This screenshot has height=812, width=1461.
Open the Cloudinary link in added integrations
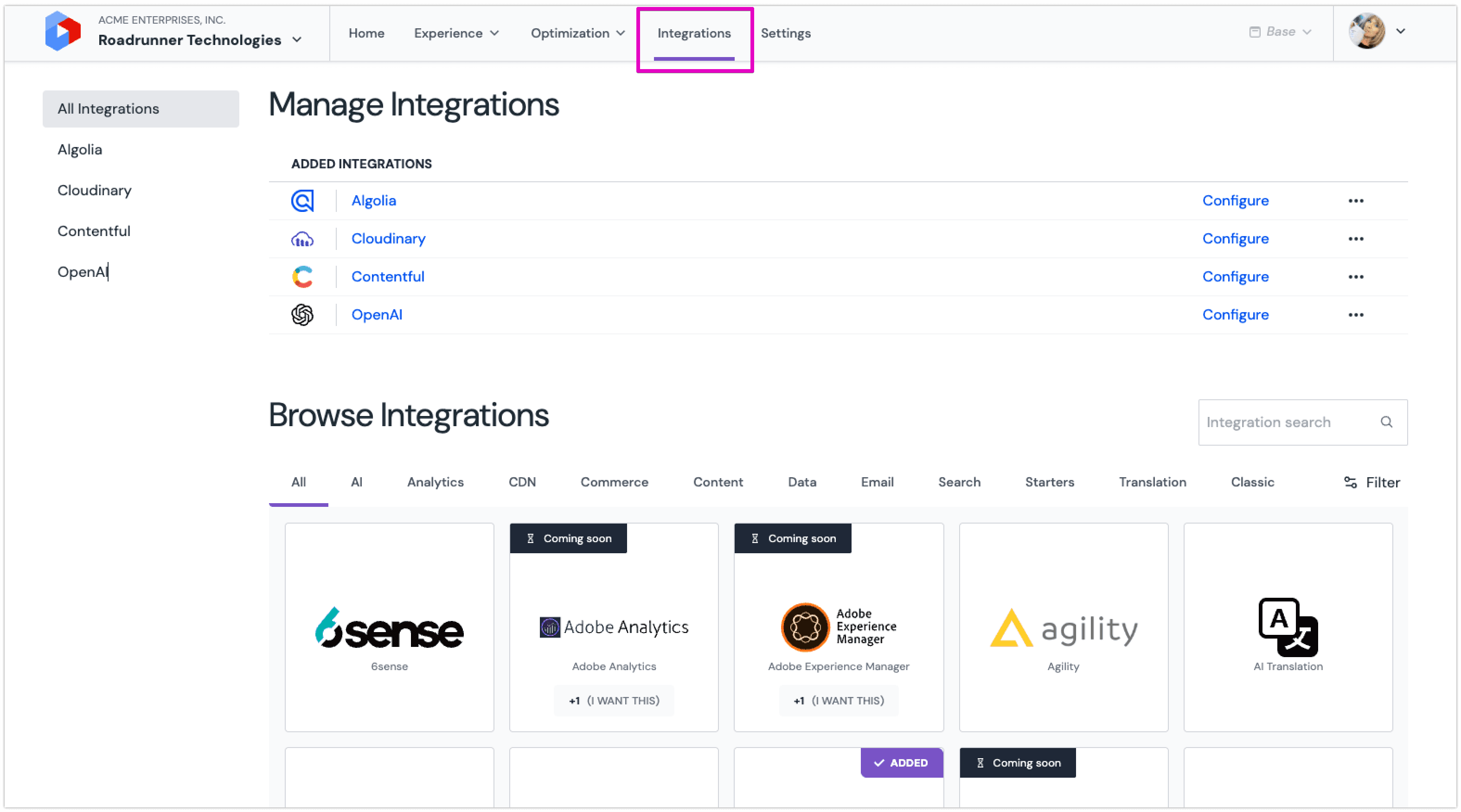(x=389, y=239)
